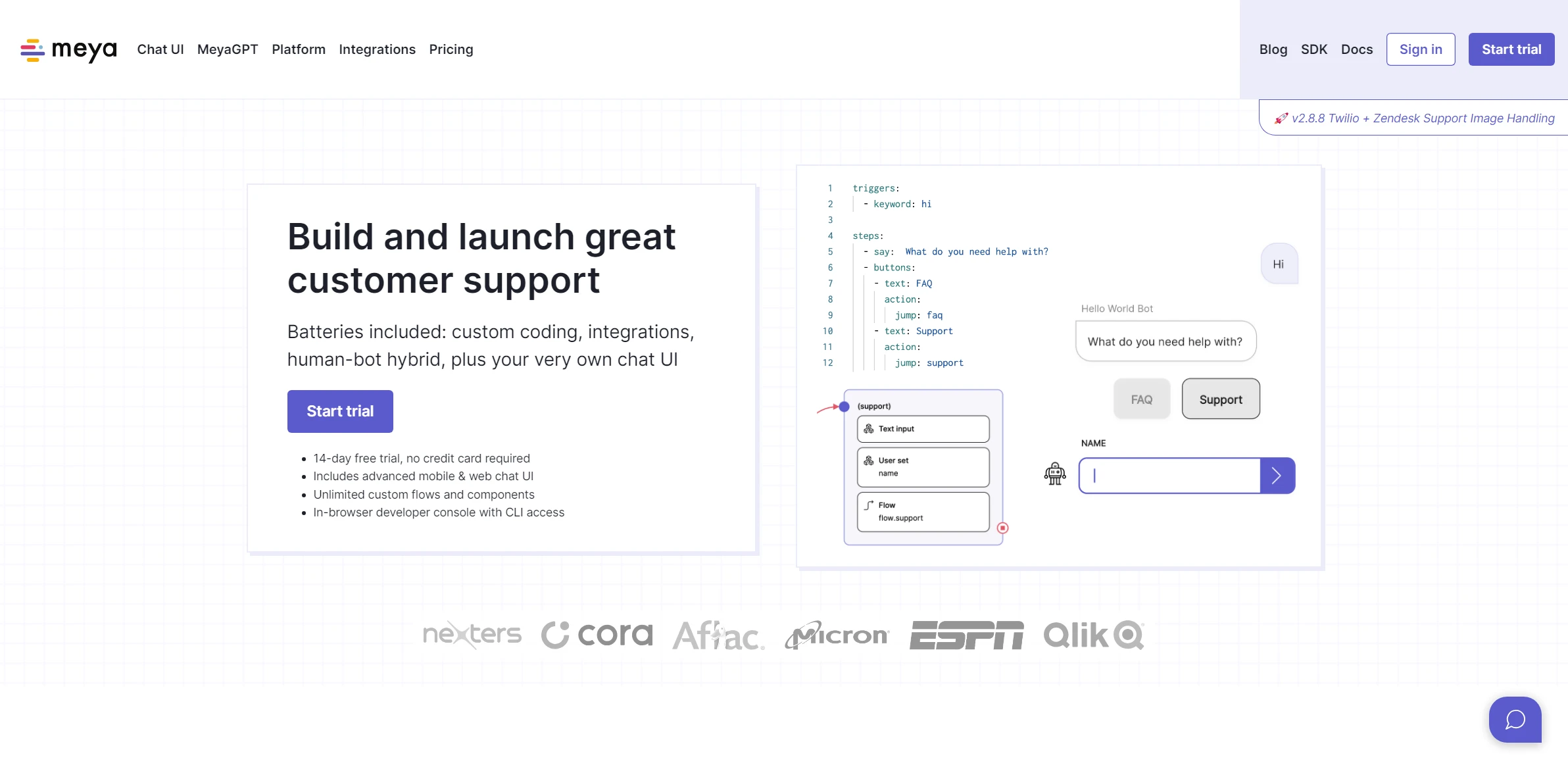
Task: Open the Pricing page
Action: point(451,49)
